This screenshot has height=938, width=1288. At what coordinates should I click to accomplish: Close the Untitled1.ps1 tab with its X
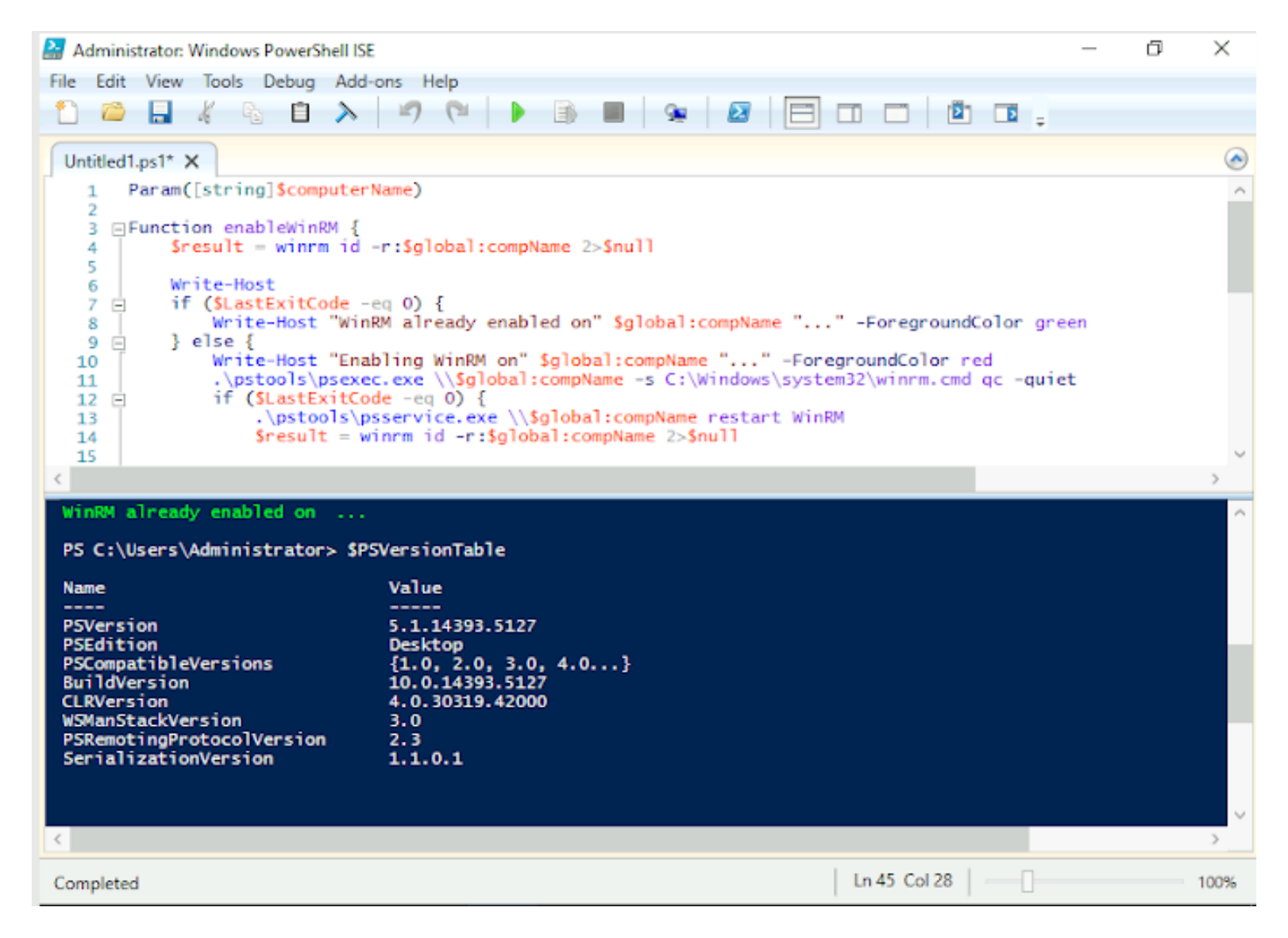pos(191,161)
